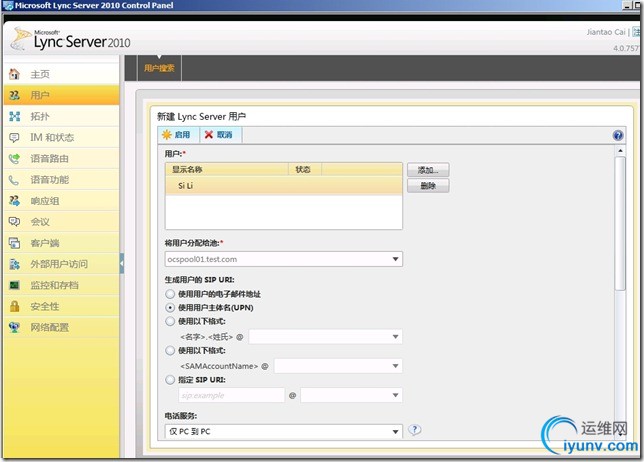
Task: Open the 主页 navigation item
Action: (x=62, y=74)
